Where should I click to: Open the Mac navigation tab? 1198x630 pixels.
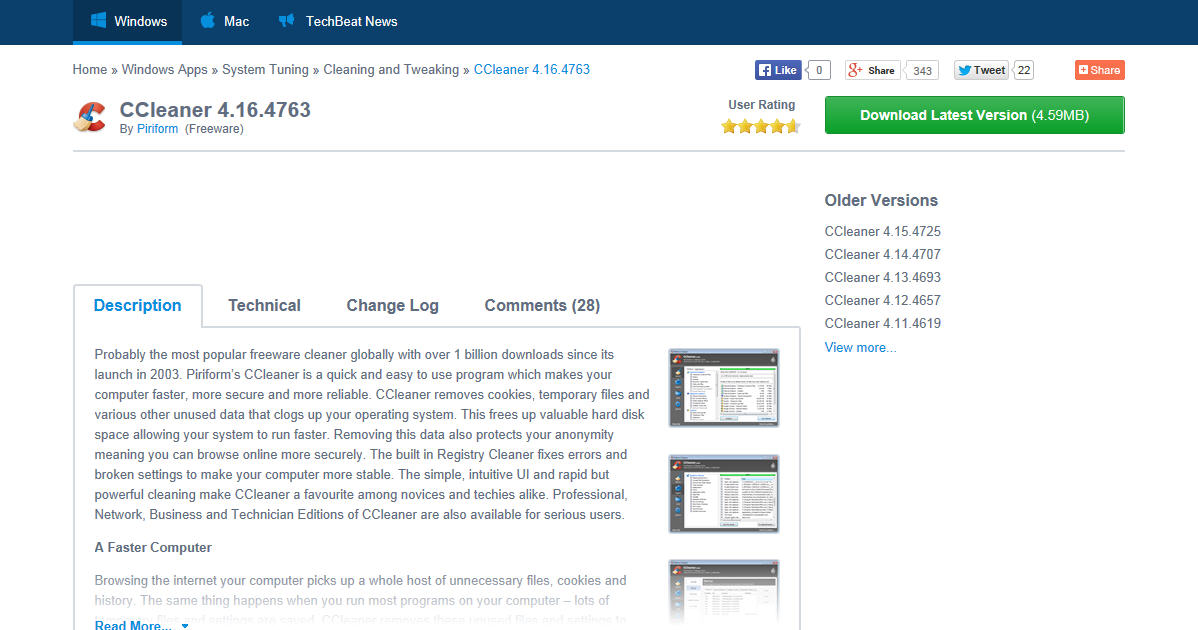(x=225, y=21)
